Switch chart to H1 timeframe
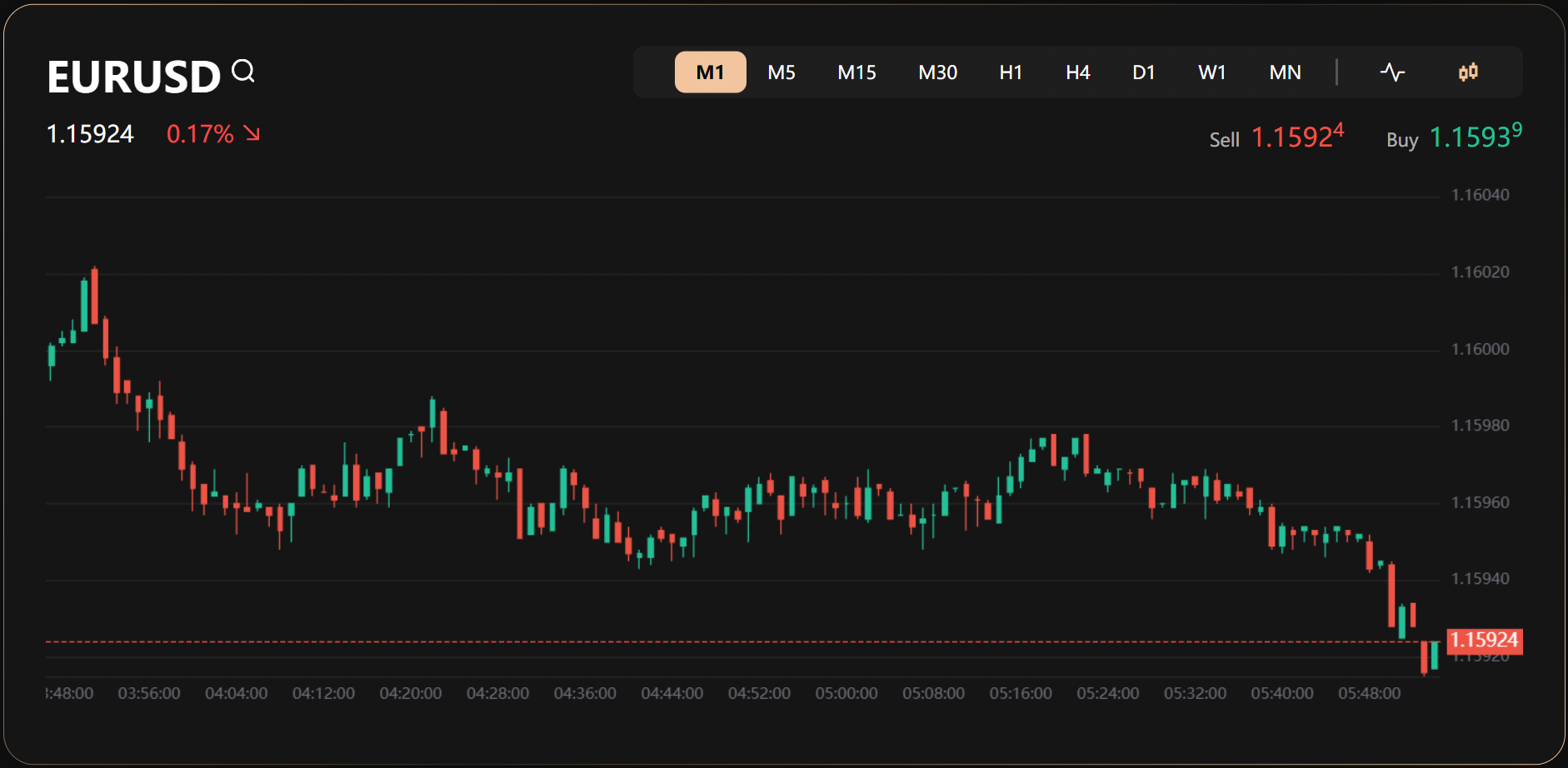The height and width of the screenshot is (768, 1568). click(1010, 72)
